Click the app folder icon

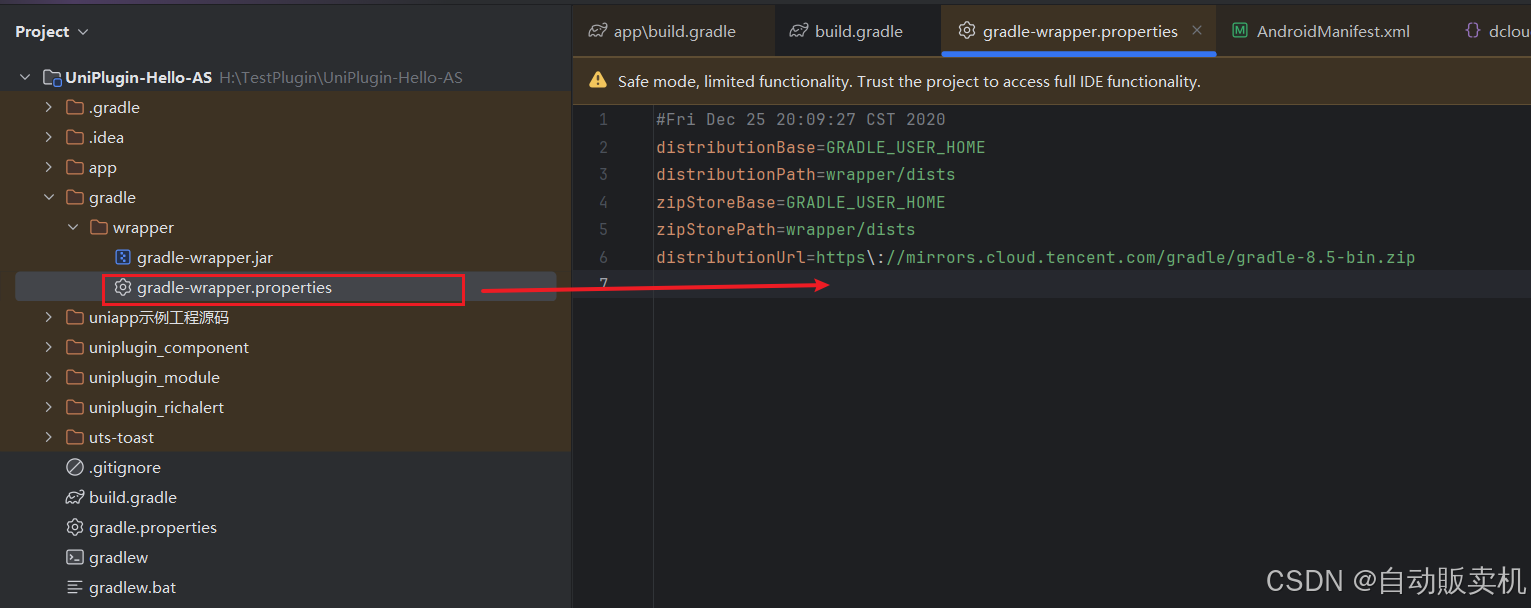pos(75,167)
